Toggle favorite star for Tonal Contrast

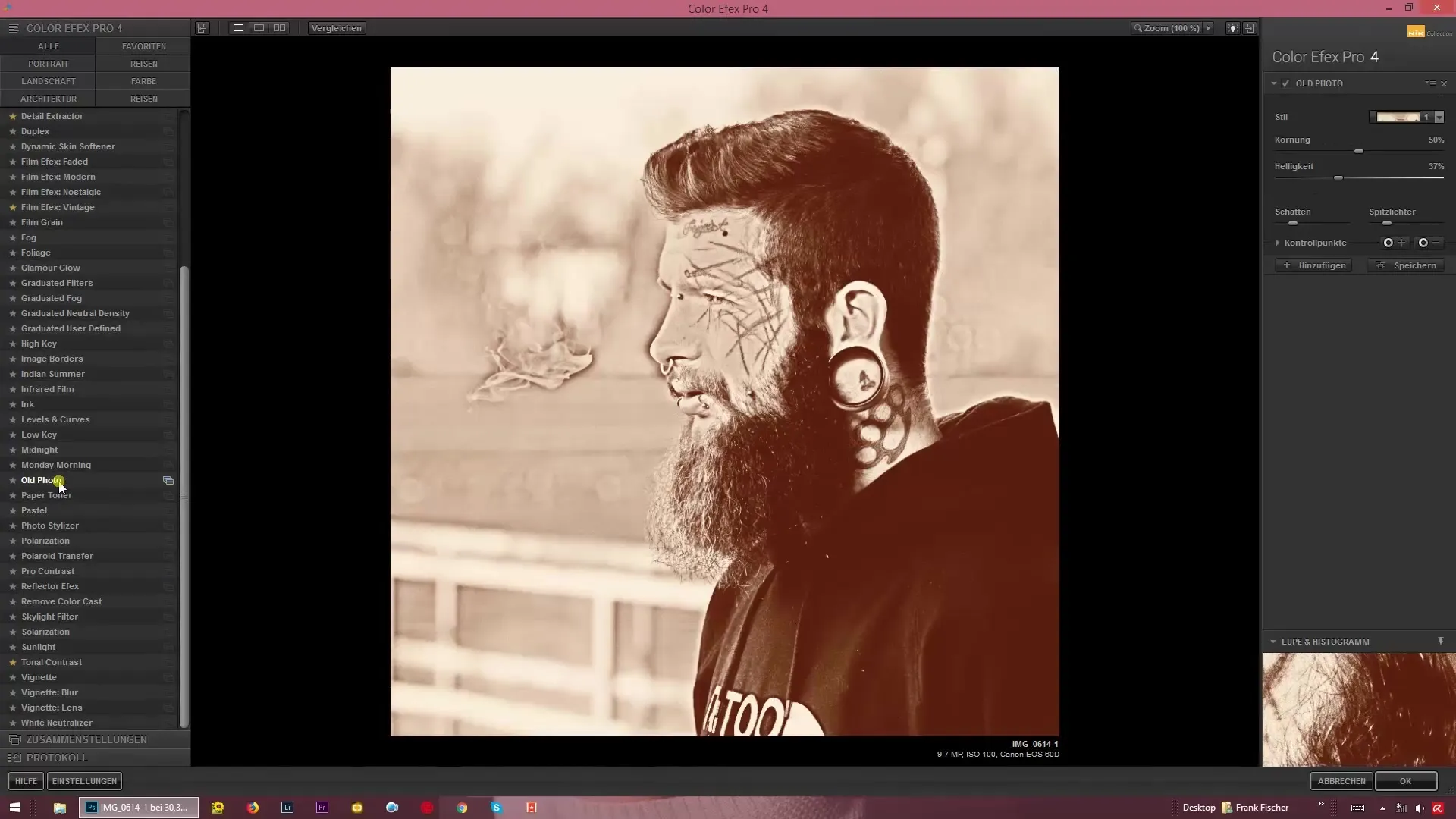13,662
